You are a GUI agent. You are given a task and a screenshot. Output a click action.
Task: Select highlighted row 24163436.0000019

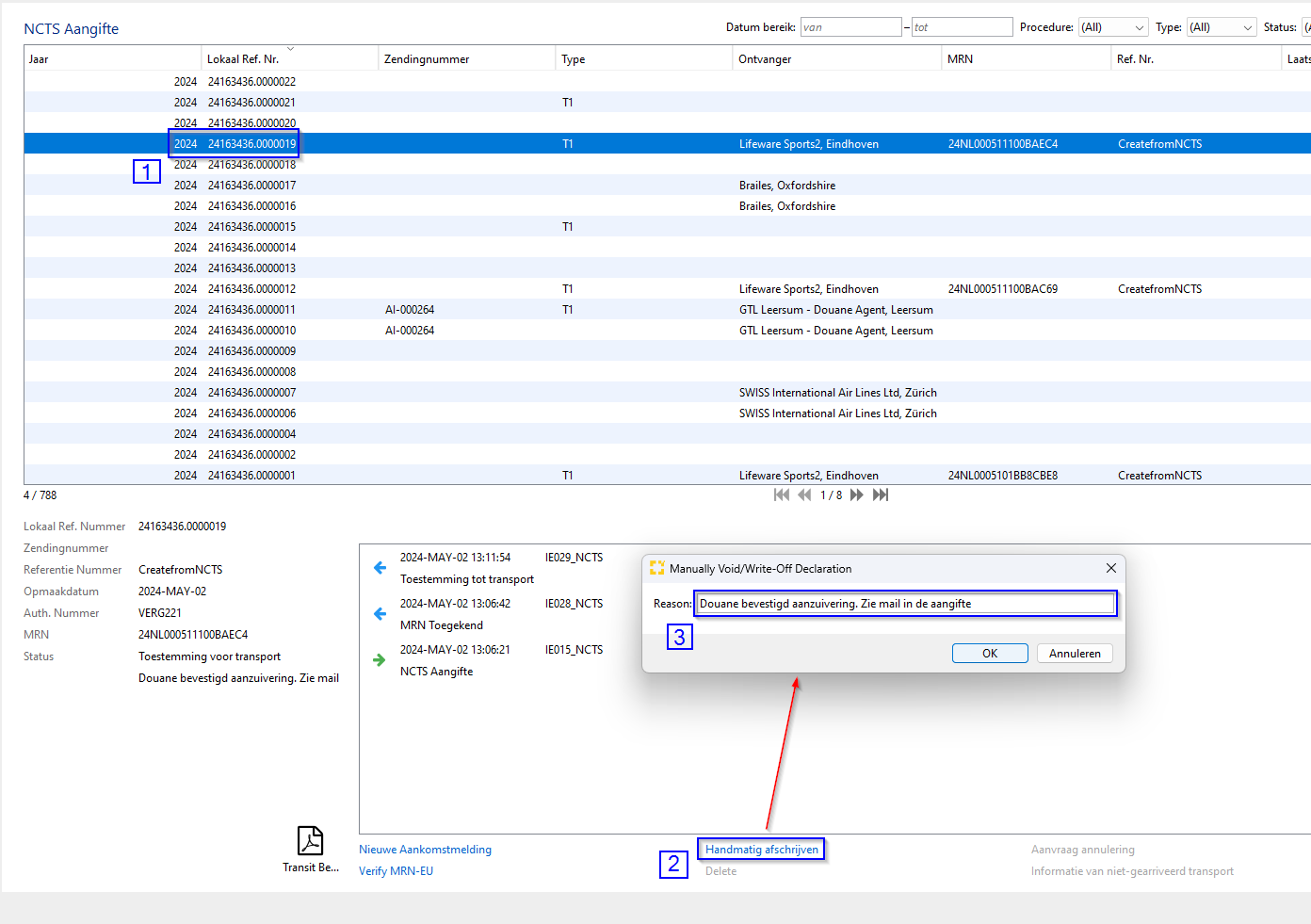point(667,144)
